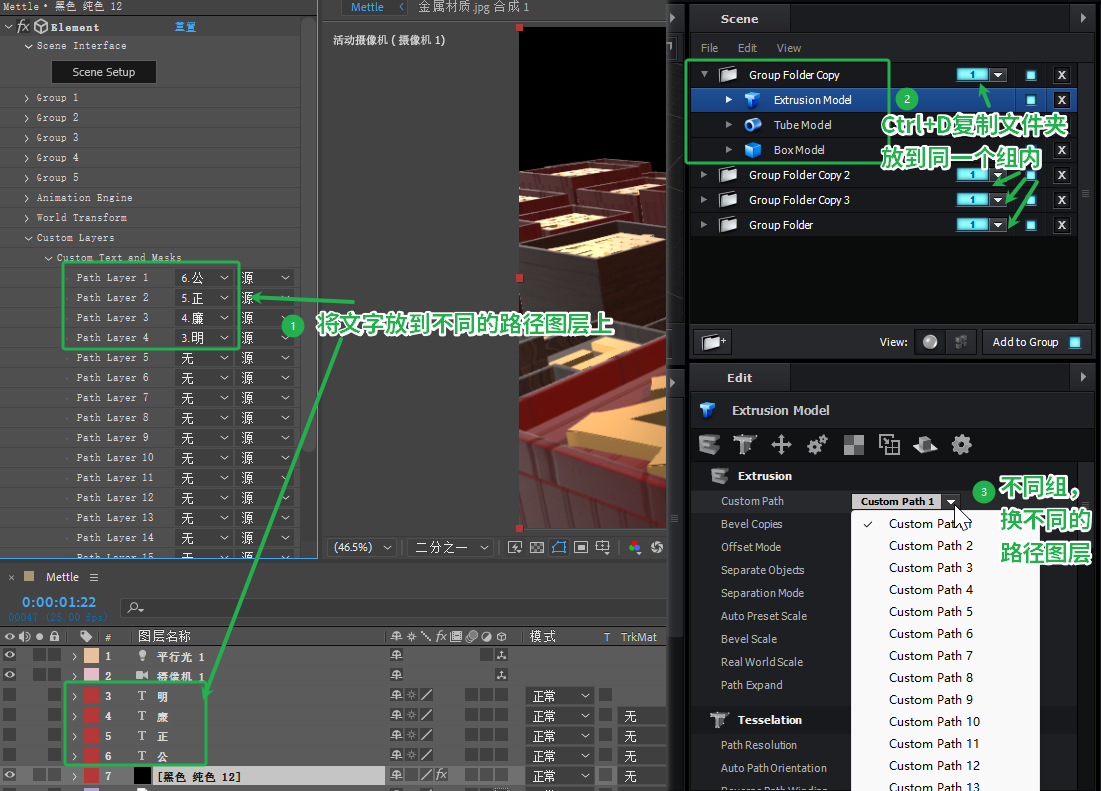Open the Text tool icon in Edit toolbar
1101x791 pixels.
[744, 444]
